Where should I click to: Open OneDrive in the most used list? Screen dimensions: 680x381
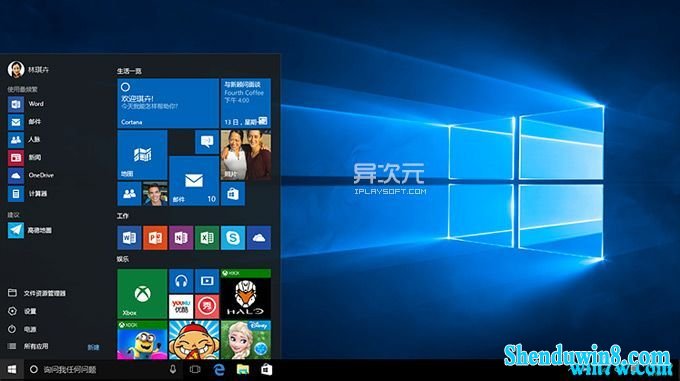[x=31, y=176]
